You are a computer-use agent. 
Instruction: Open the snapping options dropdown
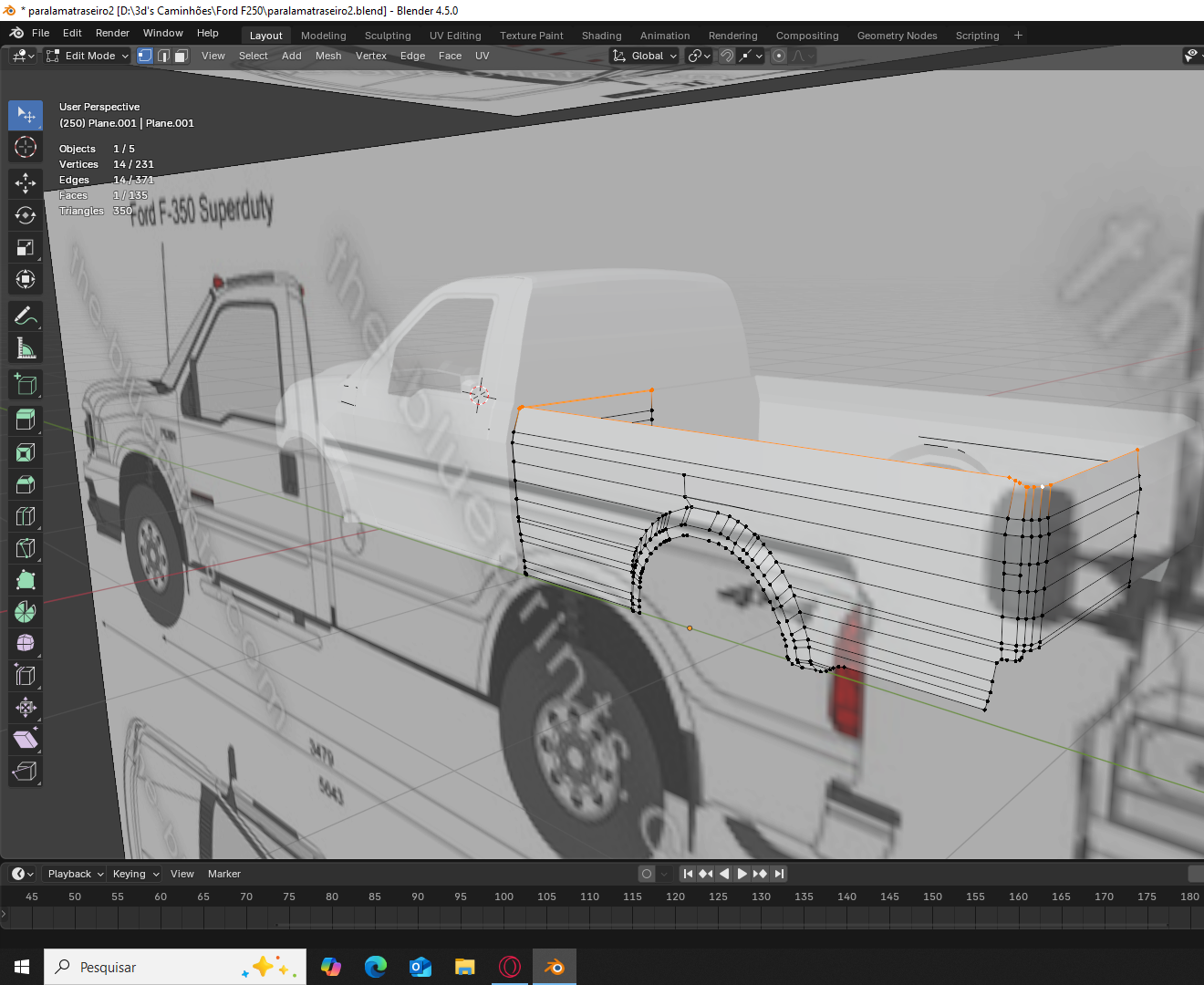click(x=752, y=56)
